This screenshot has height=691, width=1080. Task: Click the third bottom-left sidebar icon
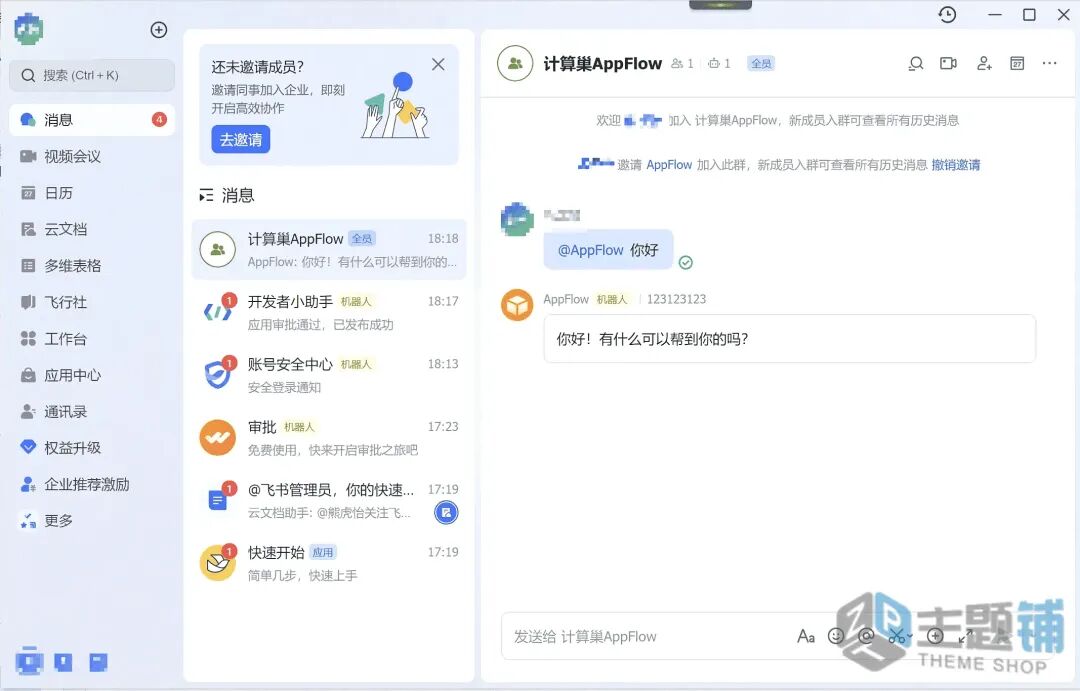98,662
